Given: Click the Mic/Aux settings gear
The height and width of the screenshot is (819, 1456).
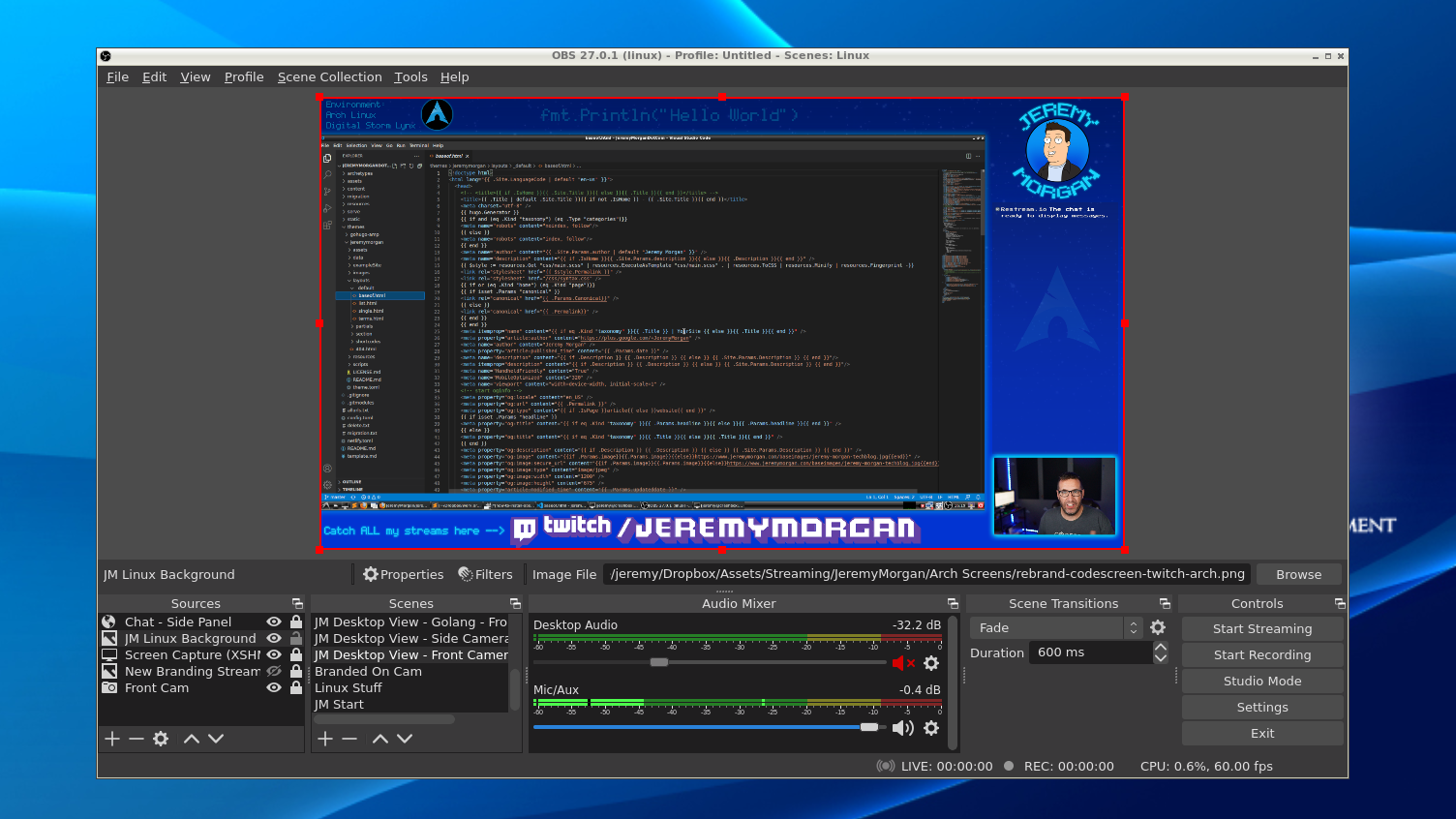Looking at the screenshot, I should 930,728.
